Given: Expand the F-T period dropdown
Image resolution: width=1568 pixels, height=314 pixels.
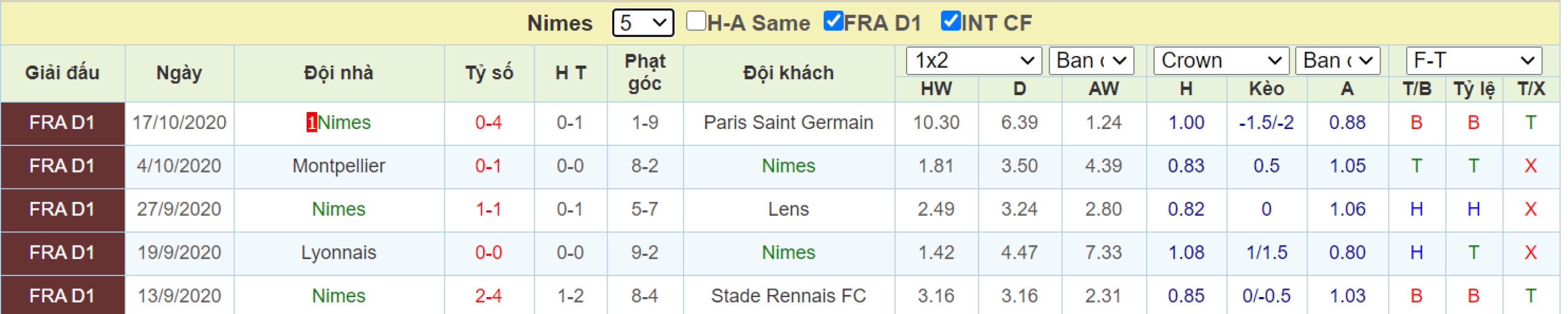Looking at the screenshot, I should tap(1474, 61).
